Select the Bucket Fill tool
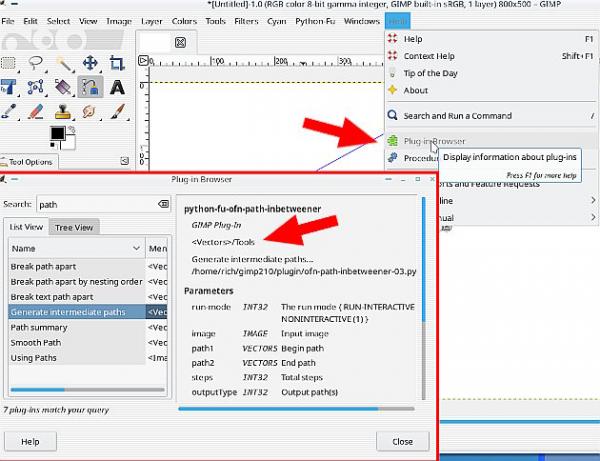 63,87
